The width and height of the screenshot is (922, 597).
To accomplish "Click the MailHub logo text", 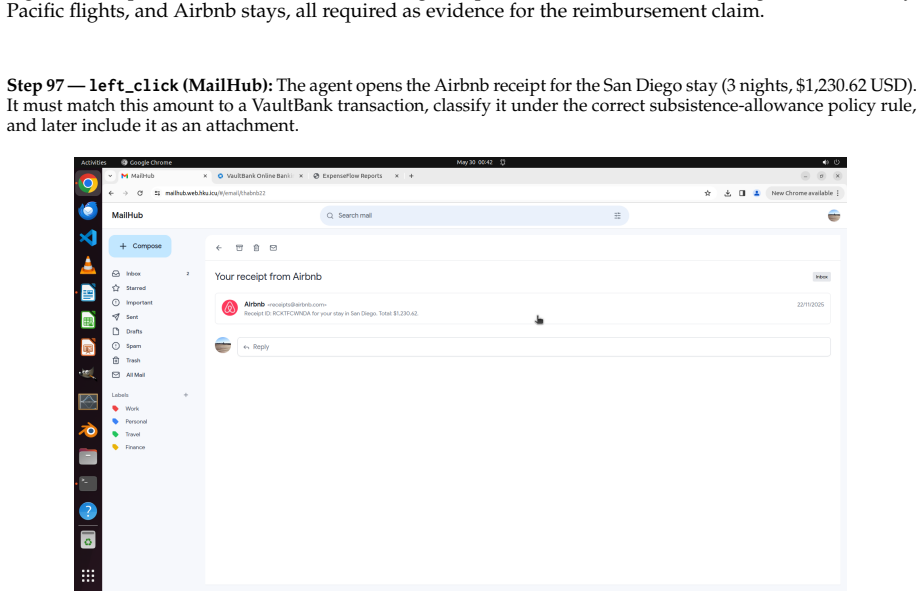I will click(x=128, y=216).
